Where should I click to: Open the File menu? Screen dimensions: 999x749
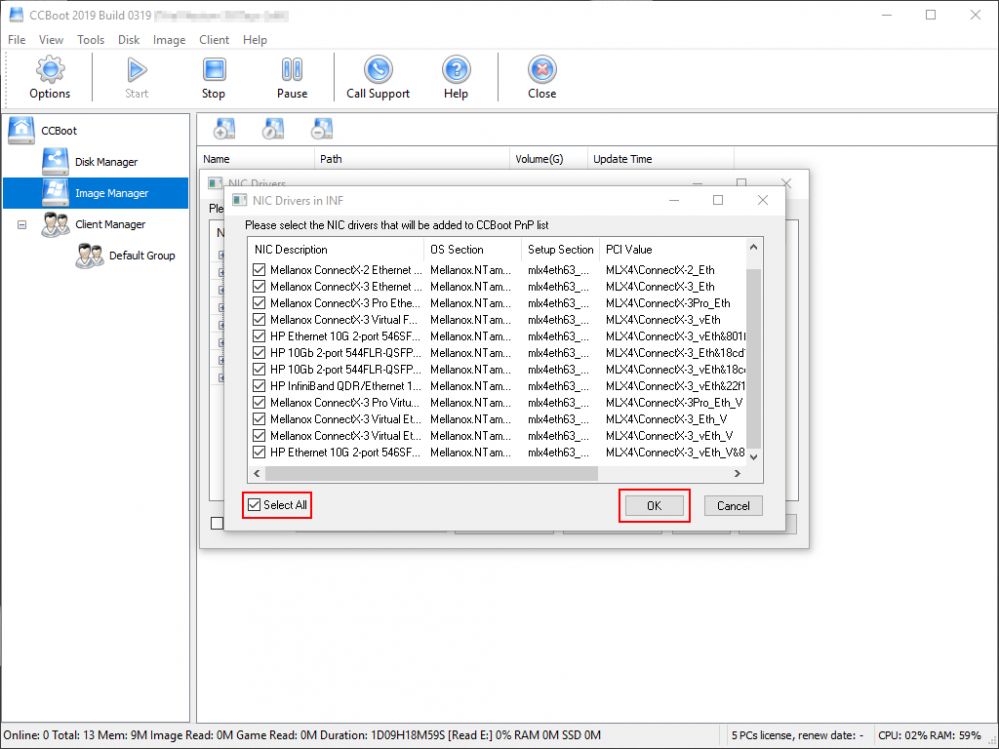17,39
